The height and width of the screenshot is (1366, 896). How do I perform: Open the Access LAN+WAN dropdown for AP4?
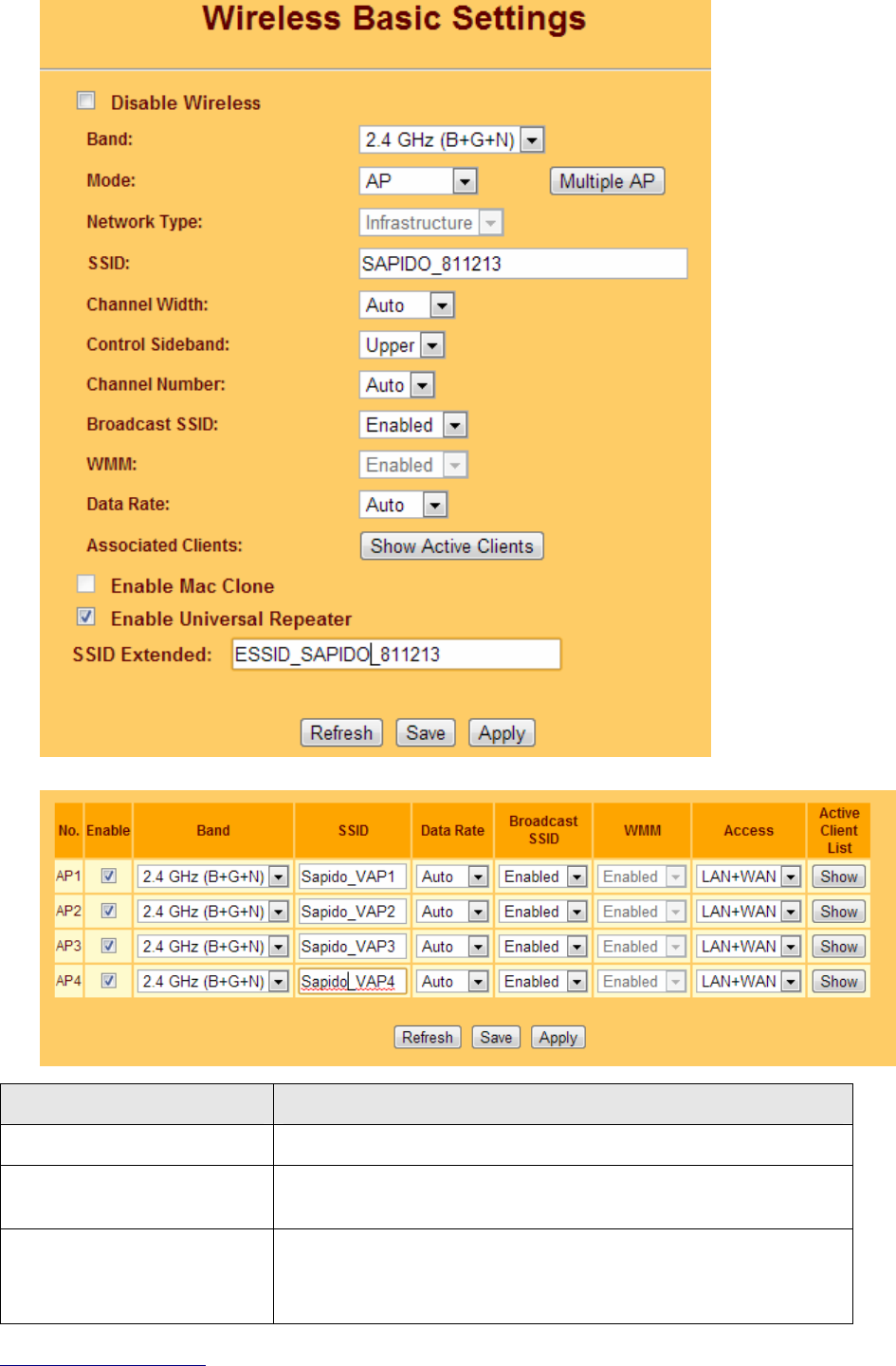749,982
